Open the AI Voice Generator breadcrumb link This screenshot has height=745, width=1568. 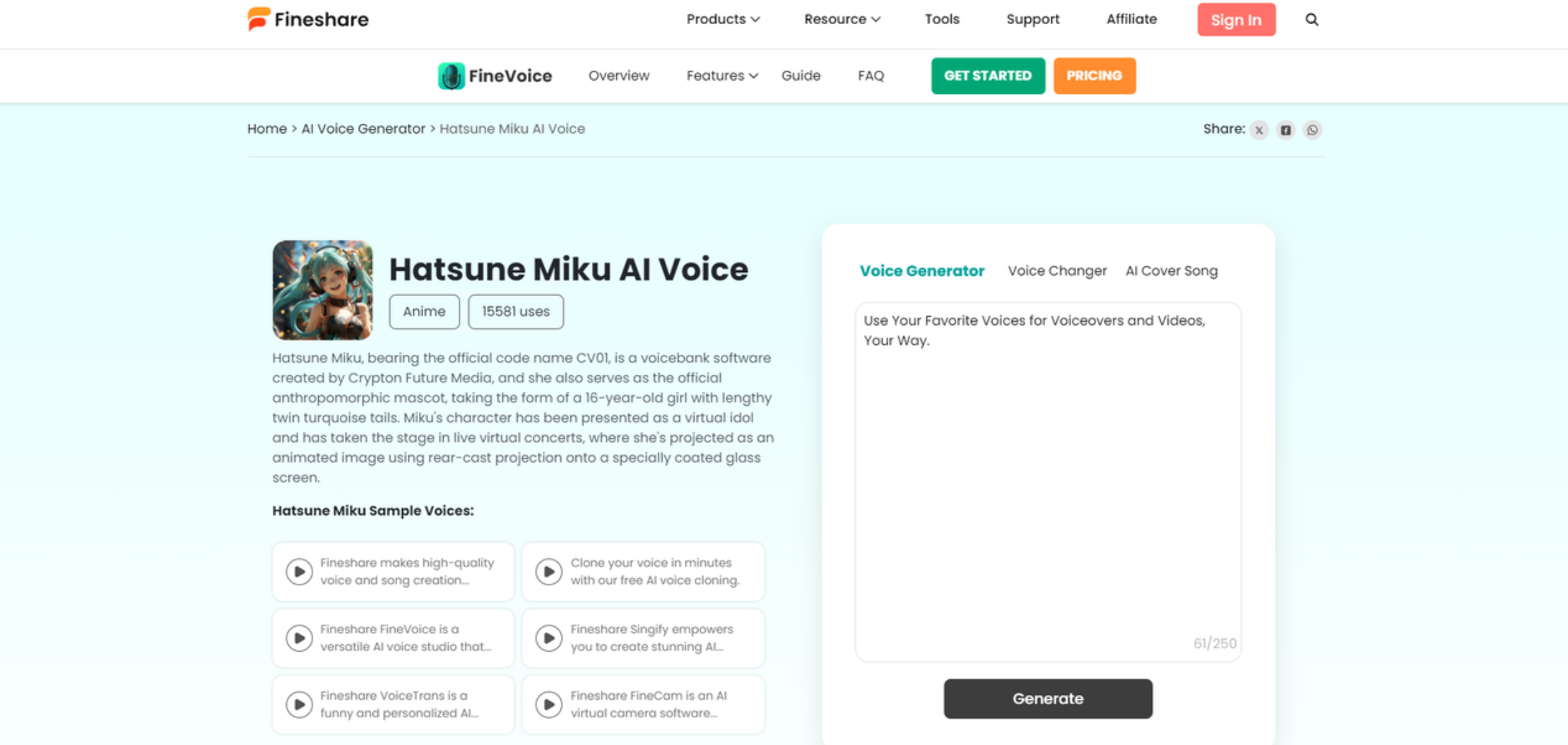point(363,129)
